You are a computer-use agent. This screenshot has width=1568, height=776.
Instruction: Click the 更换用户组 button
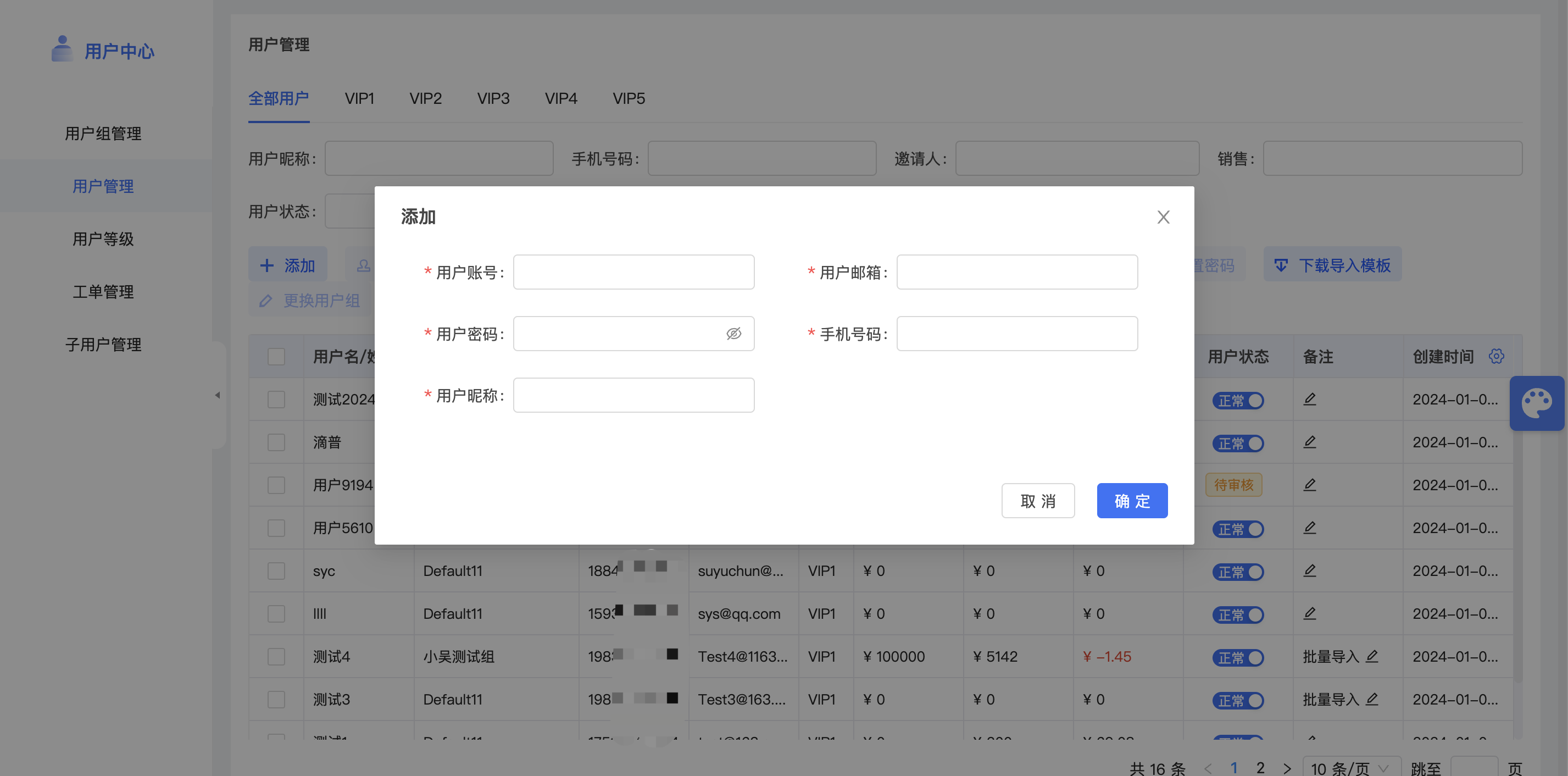[310, 300]
